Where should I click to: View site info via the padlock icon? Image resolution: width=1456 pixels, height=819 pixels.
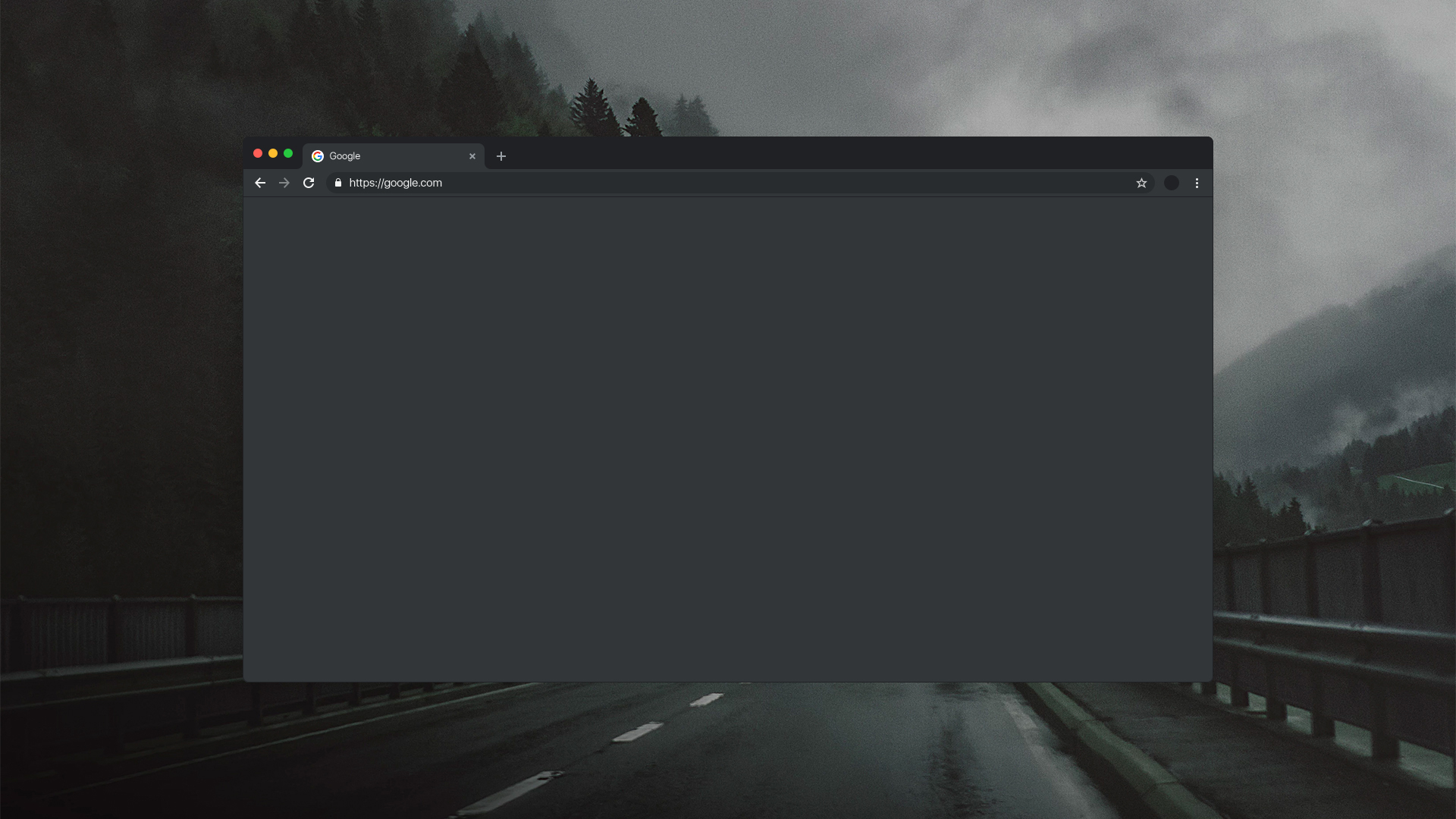click(338, 183)
